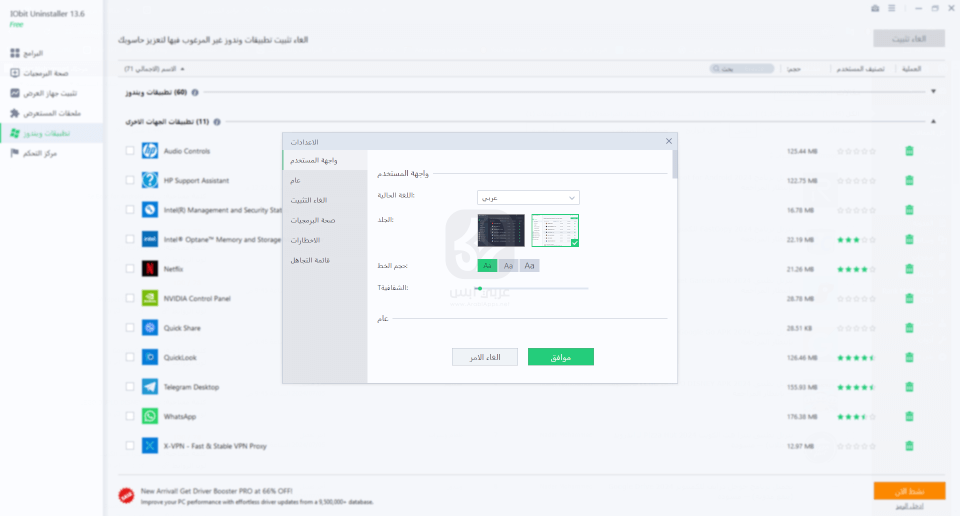
Task: Open قائمة التجاهل settings tab
Action: 325,260
